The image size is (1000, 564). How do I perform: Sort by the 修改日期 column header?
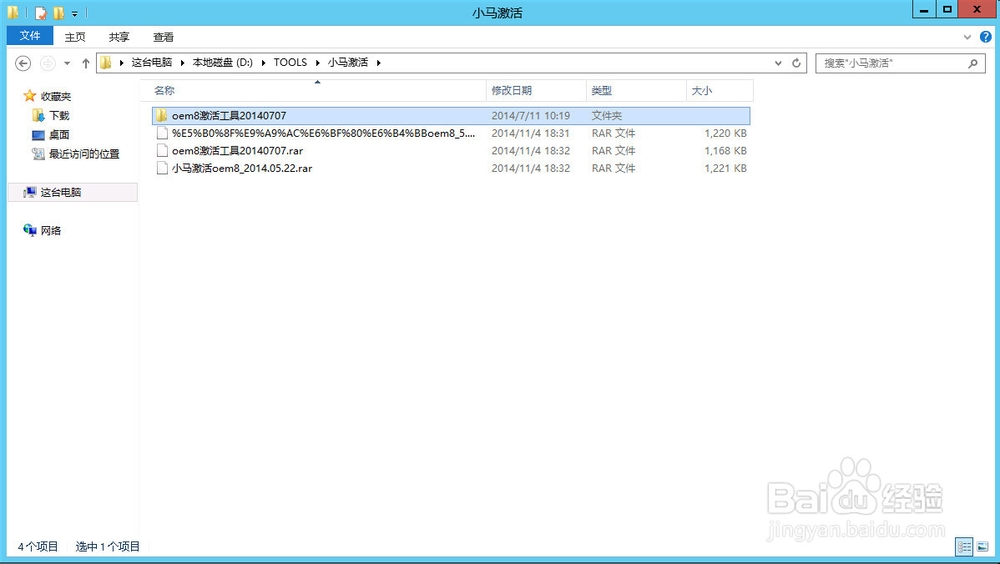point(536,91)
